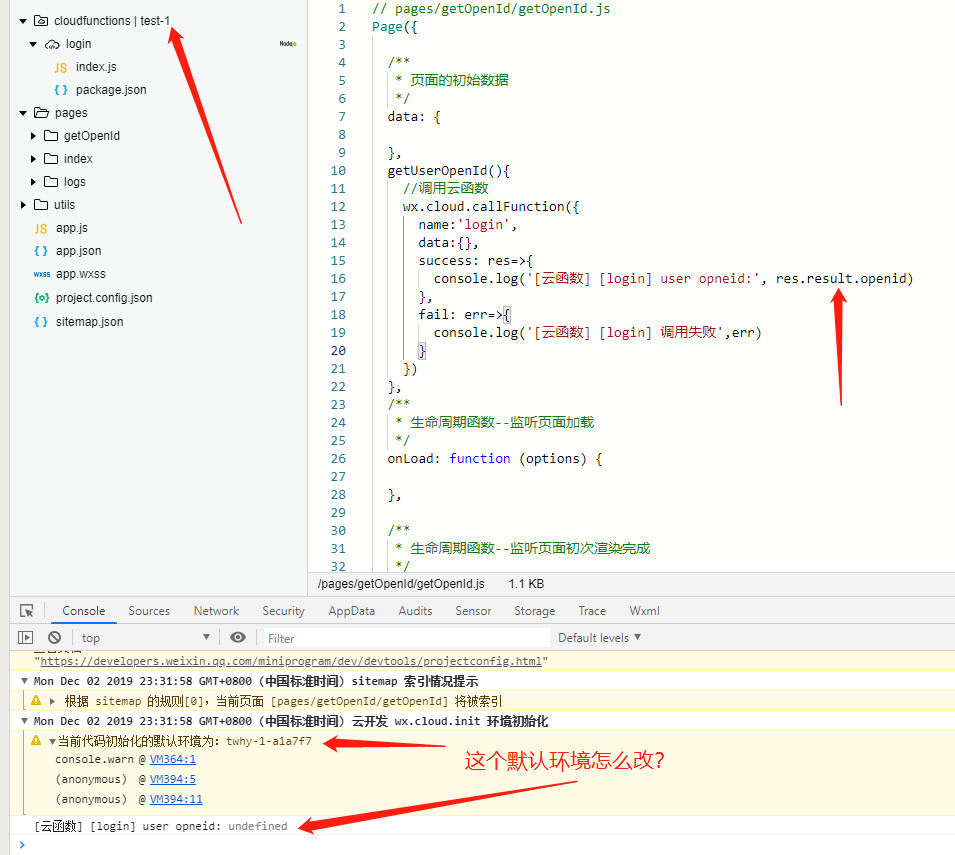Expand the getOpenId folder arrow
The height and width of the screenshot is (855, 955).
(34, 136)
